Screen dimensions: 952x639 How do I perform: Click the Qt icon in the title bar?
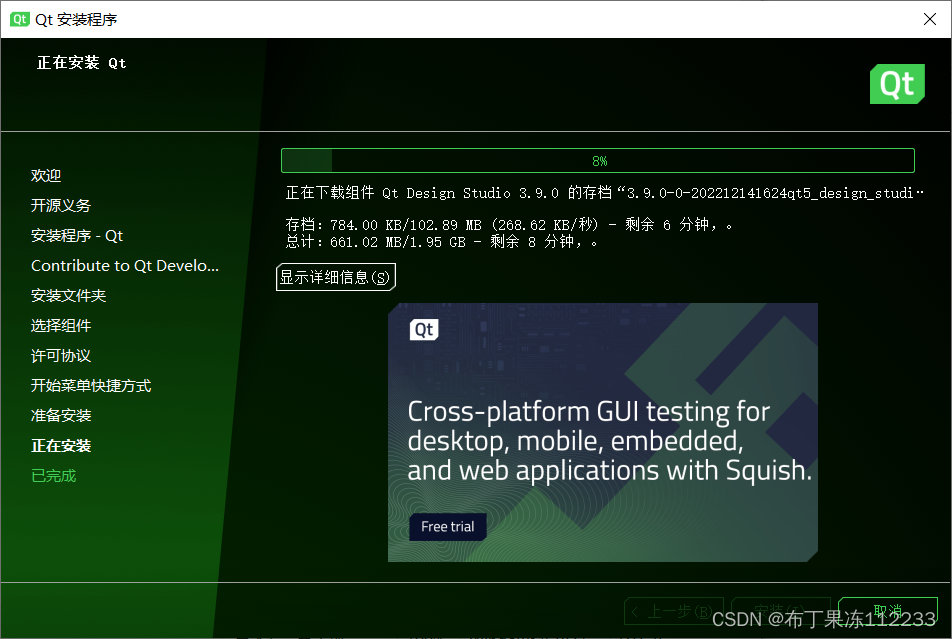point(19,19)
